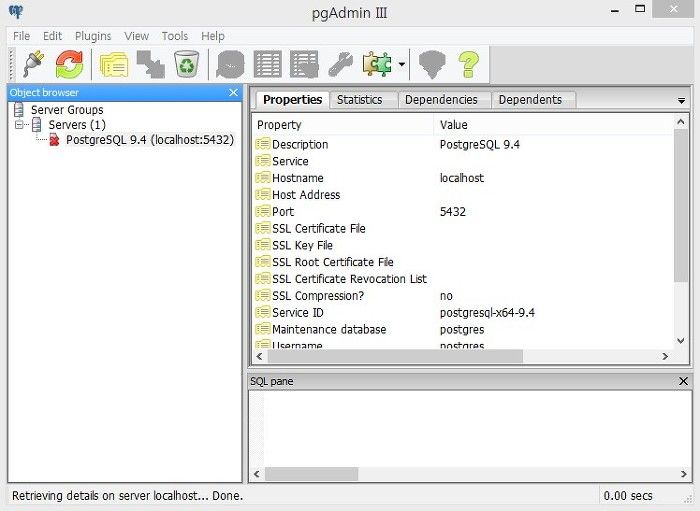This screenshot has height=511, width=700.
Task: Select the SSL Compression? row
Action: pos(463,295)
